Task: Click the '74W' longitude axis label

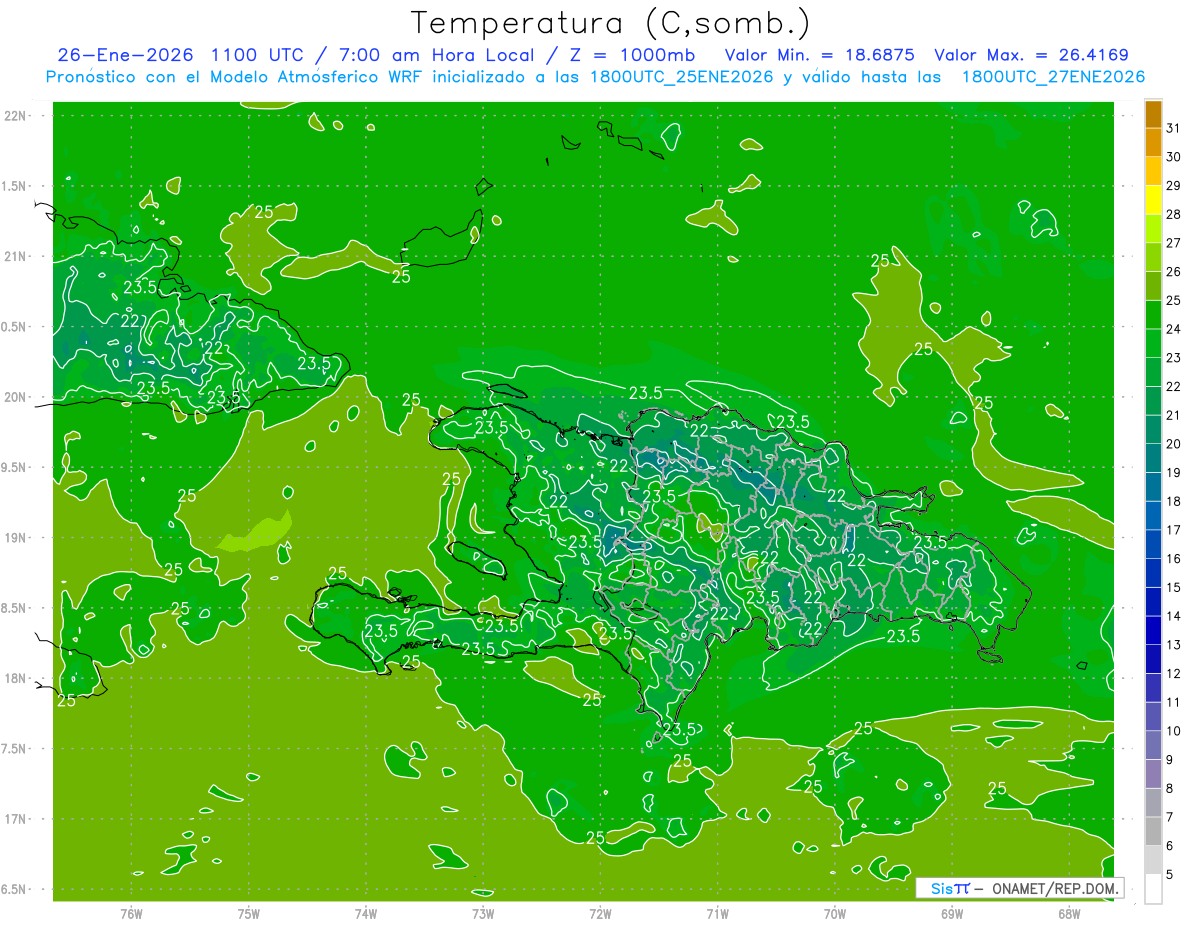Action: 366,913
